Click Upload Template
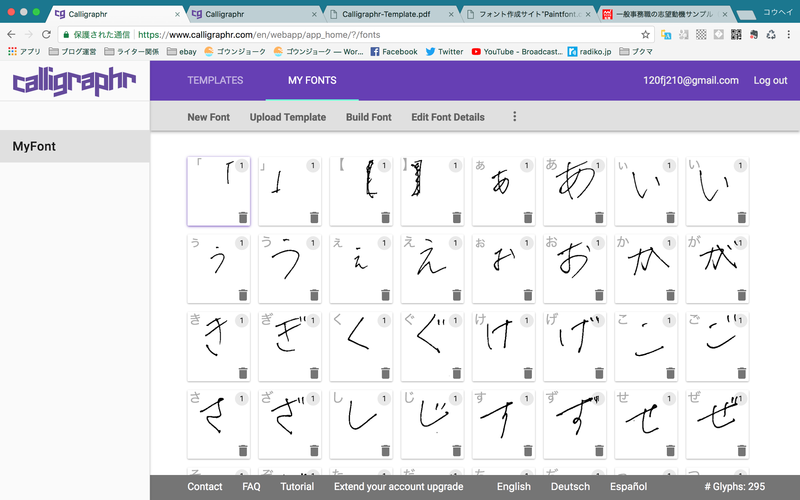Image resolution: width=800 pixels, height=500 pixels. click(288, 117)
